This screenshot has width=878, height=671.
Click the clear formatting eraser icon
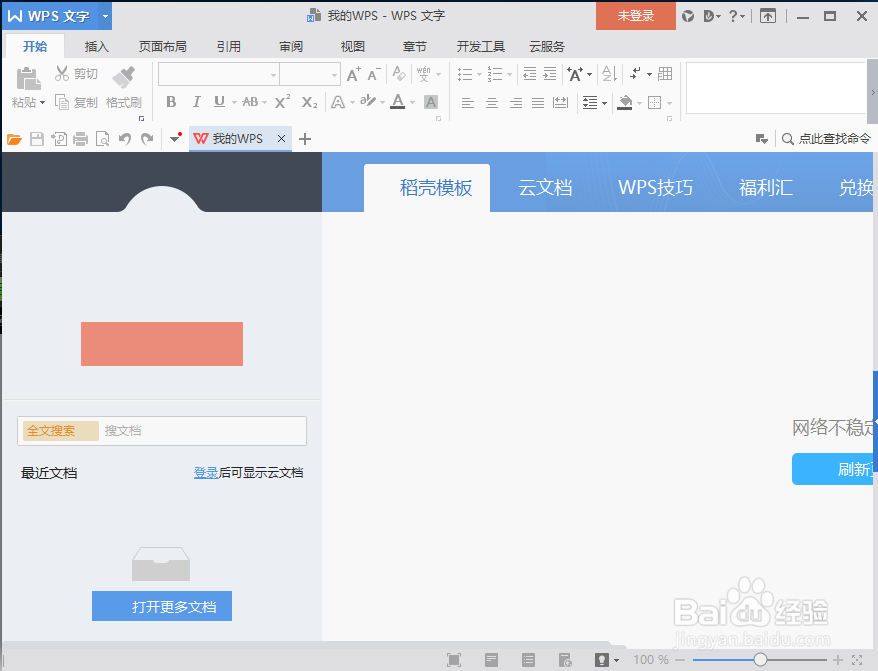coord(399,73)
